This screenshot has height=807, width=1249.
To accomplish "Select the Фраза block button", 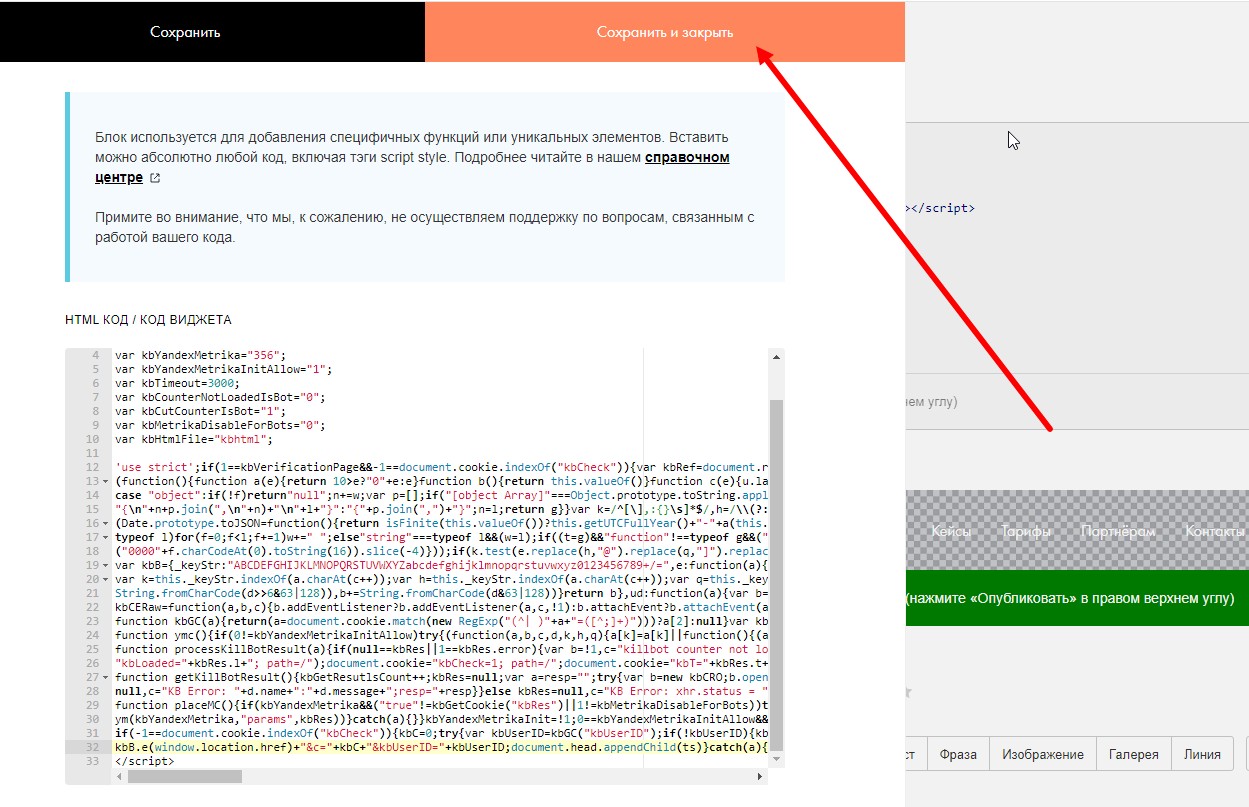I will click(x=958, y=754).
